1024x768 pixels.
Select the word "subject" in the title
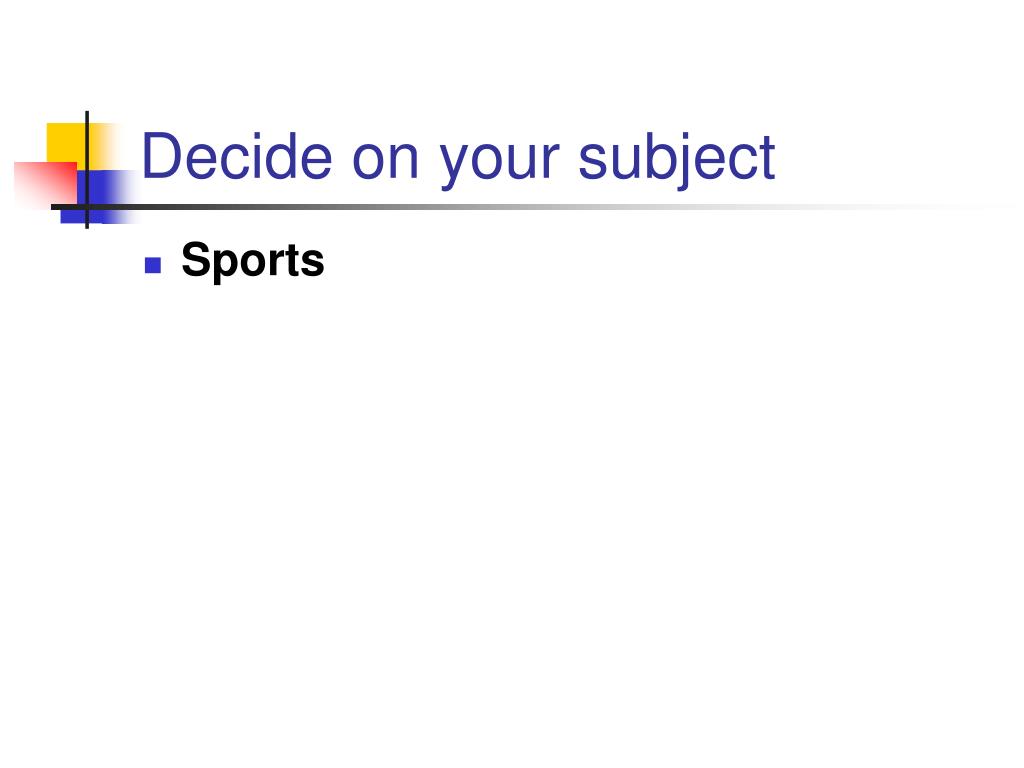click(x=677, y=161)
